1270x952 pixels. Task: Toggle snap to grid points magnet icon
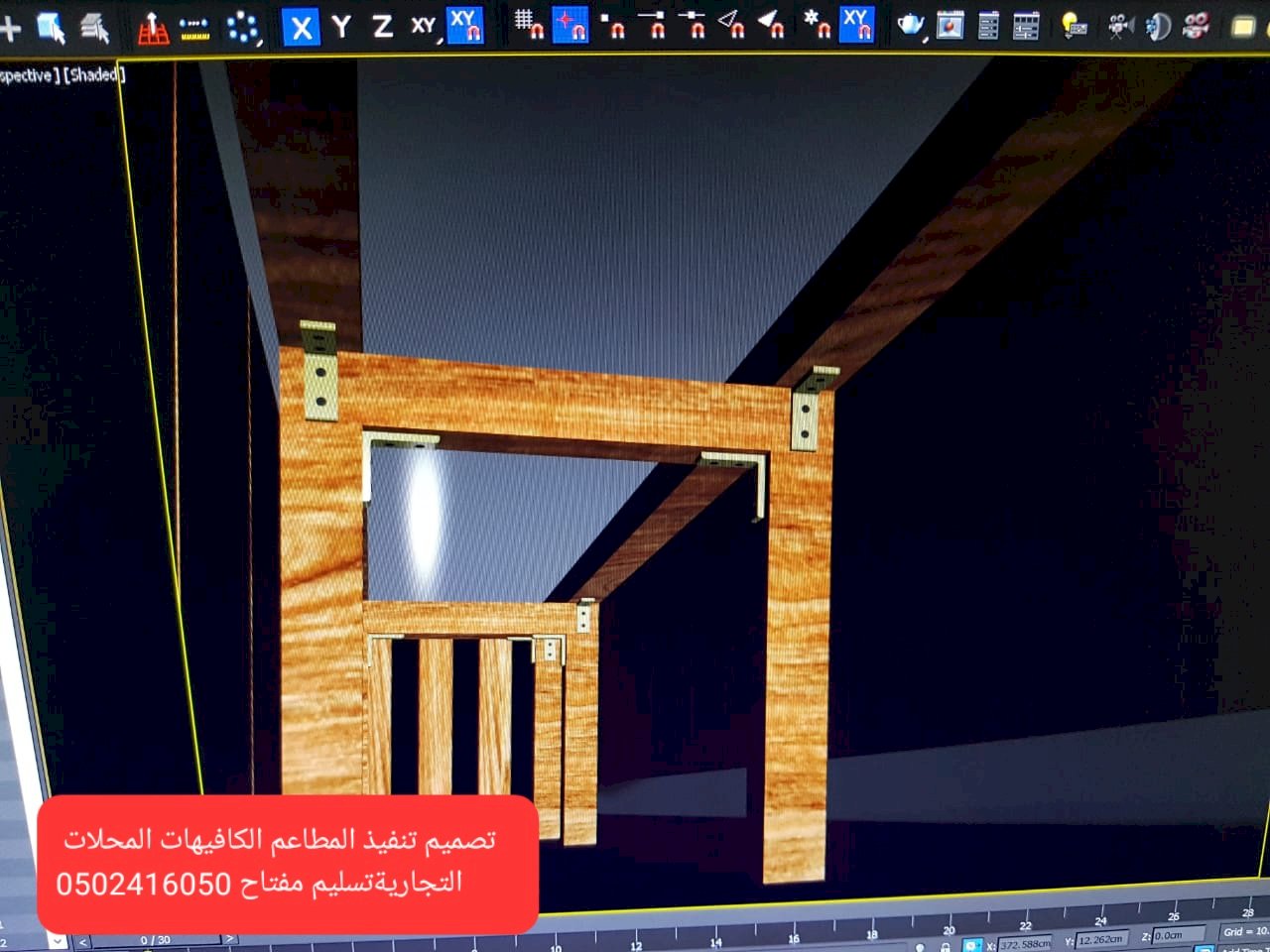529,24
